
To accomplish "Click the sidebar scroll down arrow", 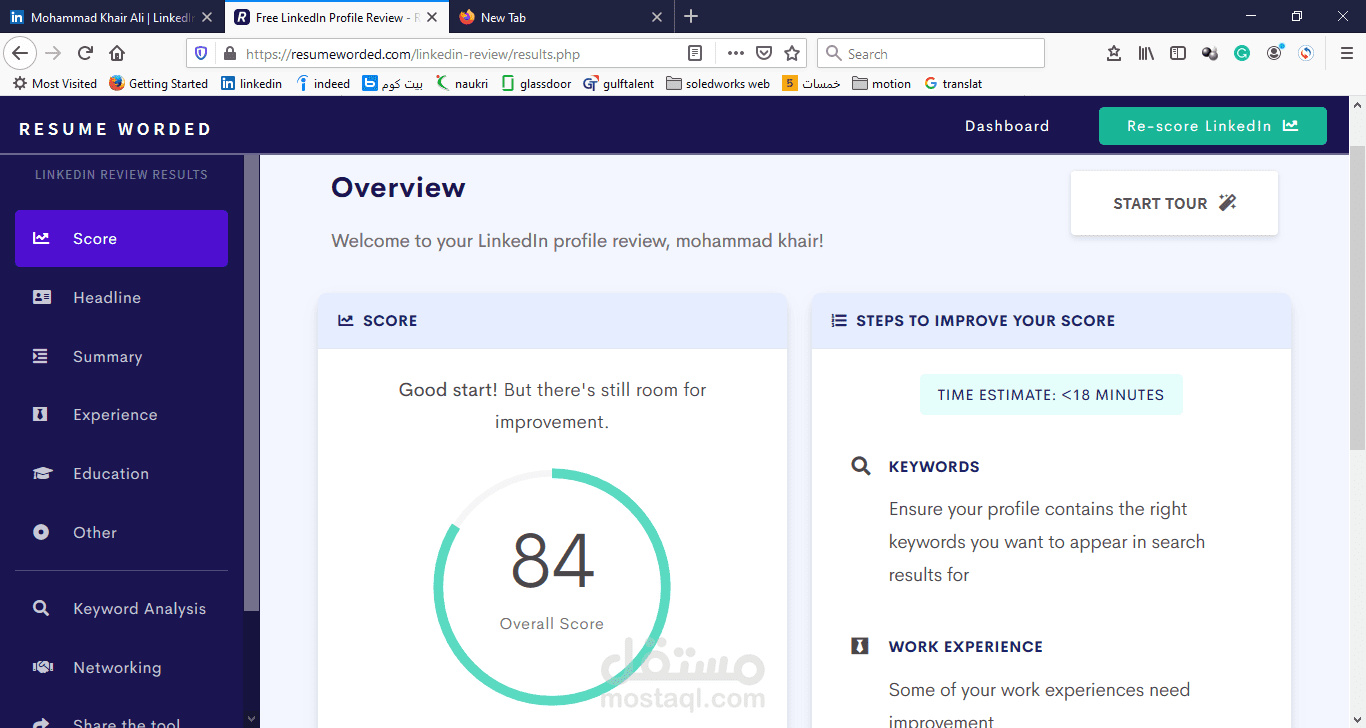I will (x=251, y=718).
